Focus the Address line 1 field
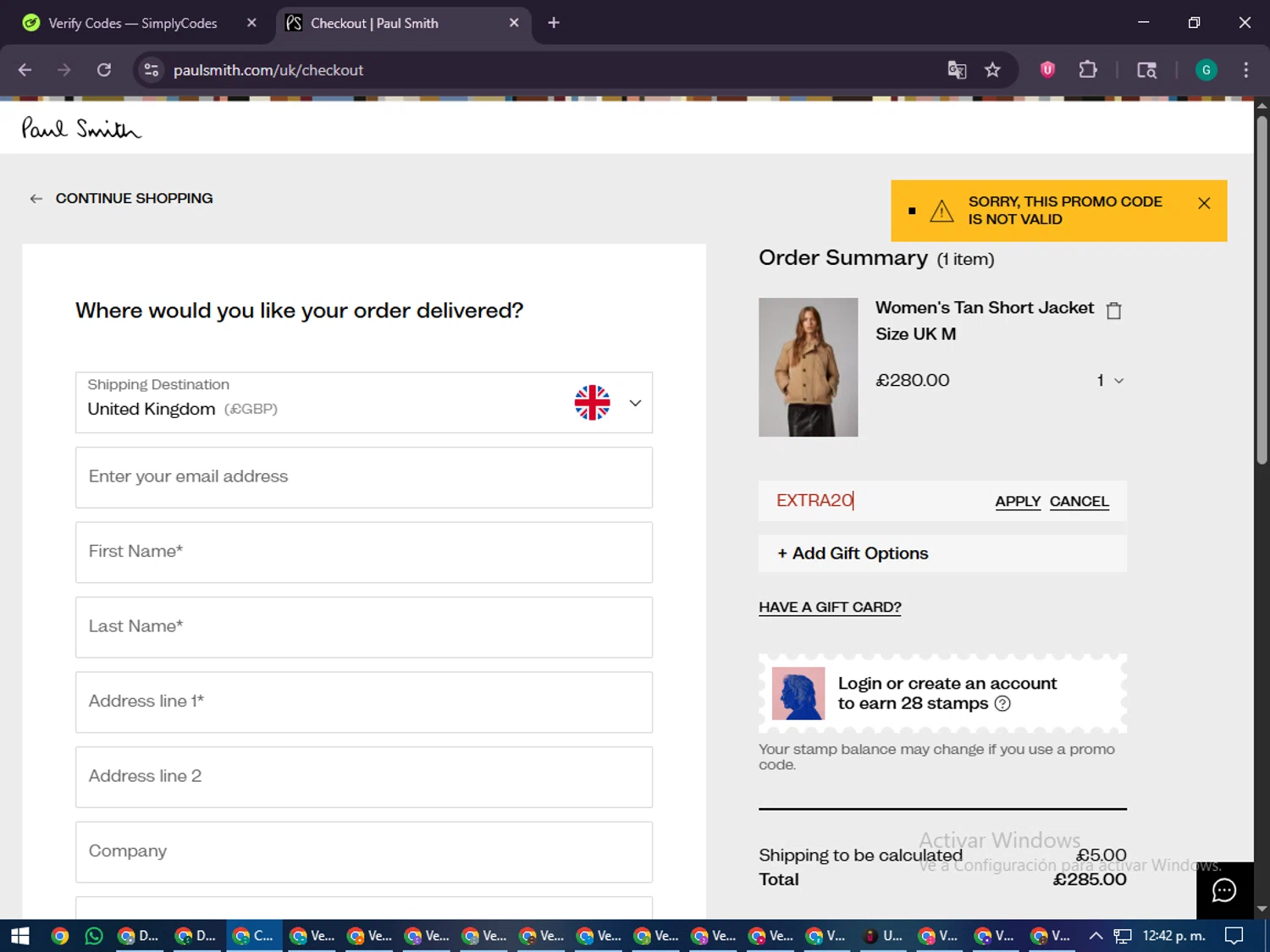The image size is (1270, 952). coord(364,702)
